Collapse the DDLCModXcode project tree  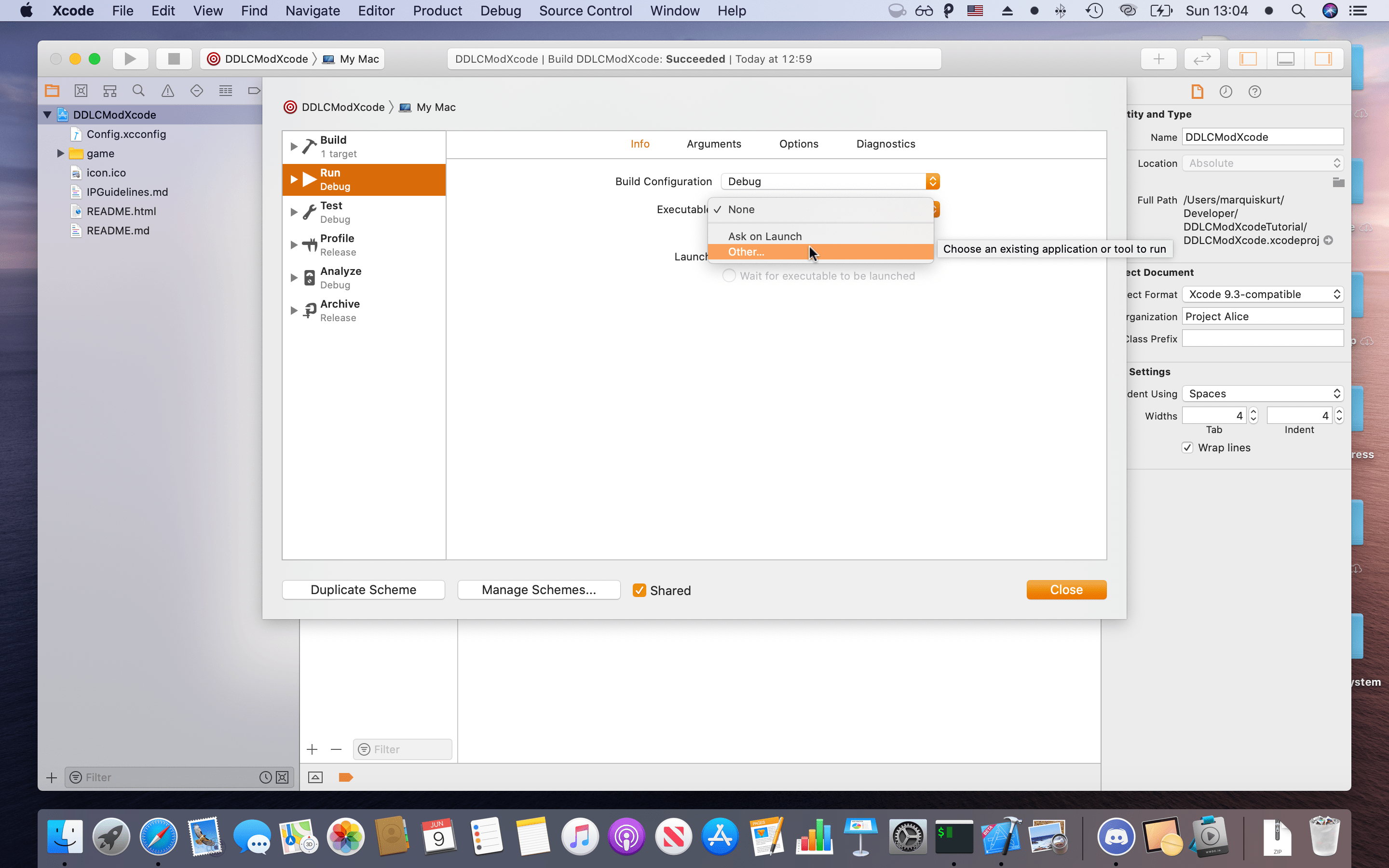click(x=48, y=115)
